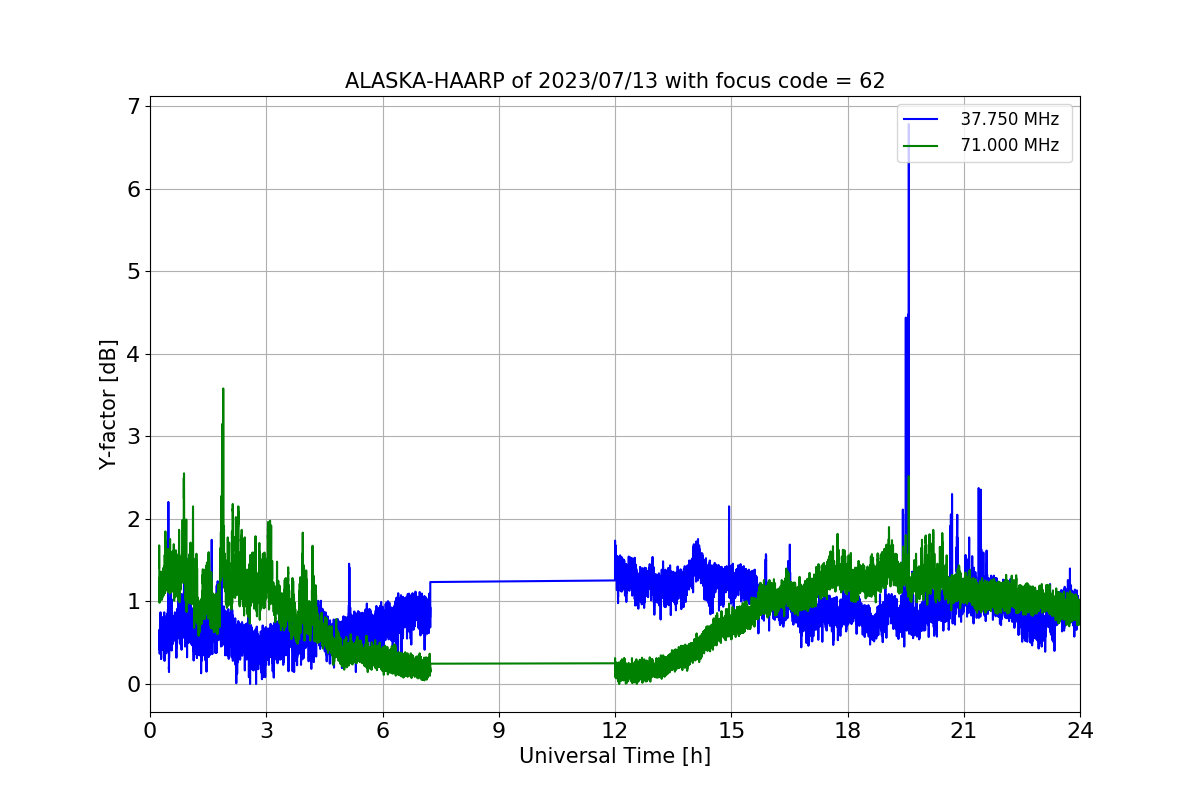This screenshot has width=1200, height=800.
Task: Click y-axis tick label 7
Action: [134, 106]
